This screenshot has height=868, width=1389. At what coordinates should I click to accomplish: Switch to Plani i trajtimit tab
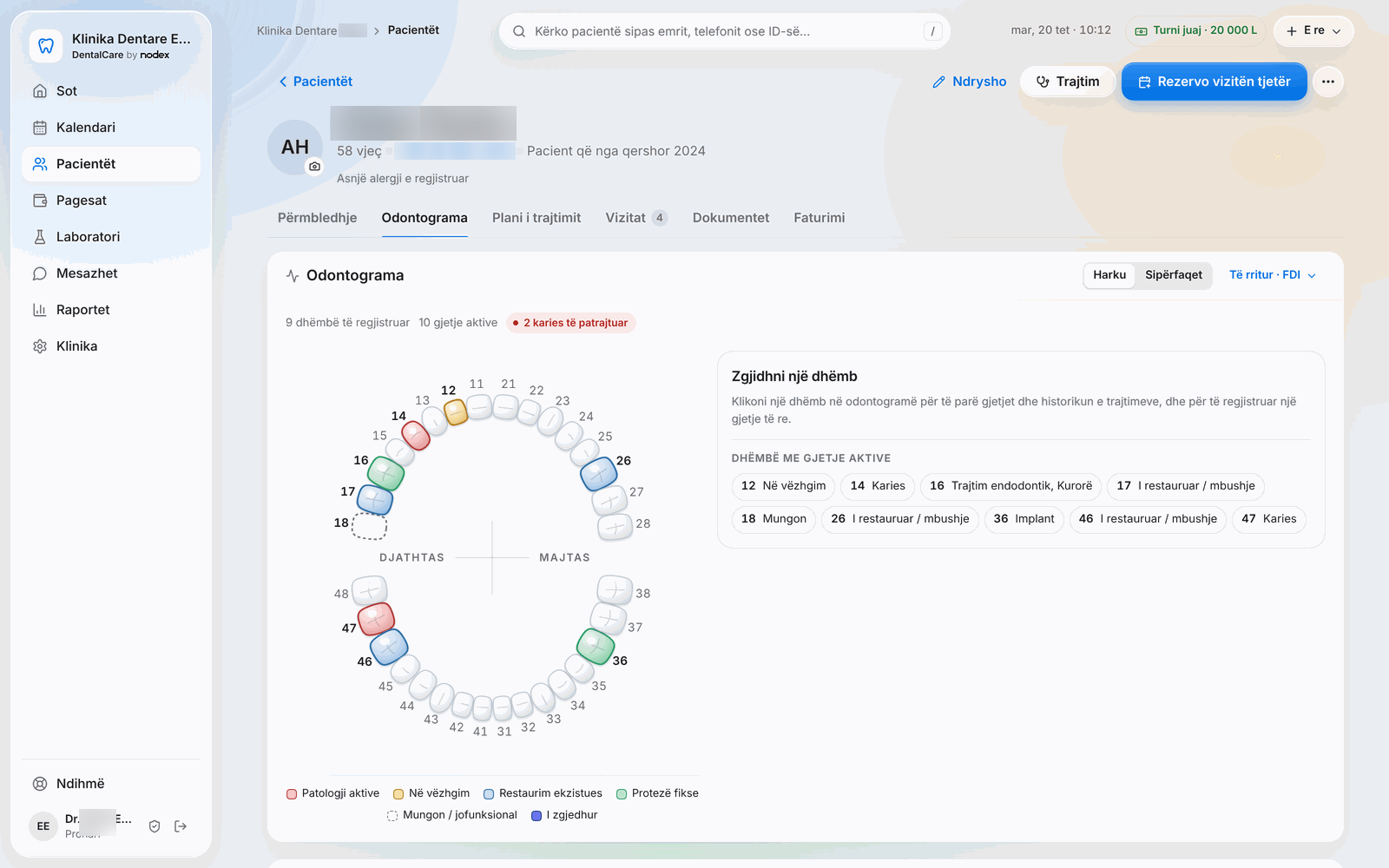537,218
